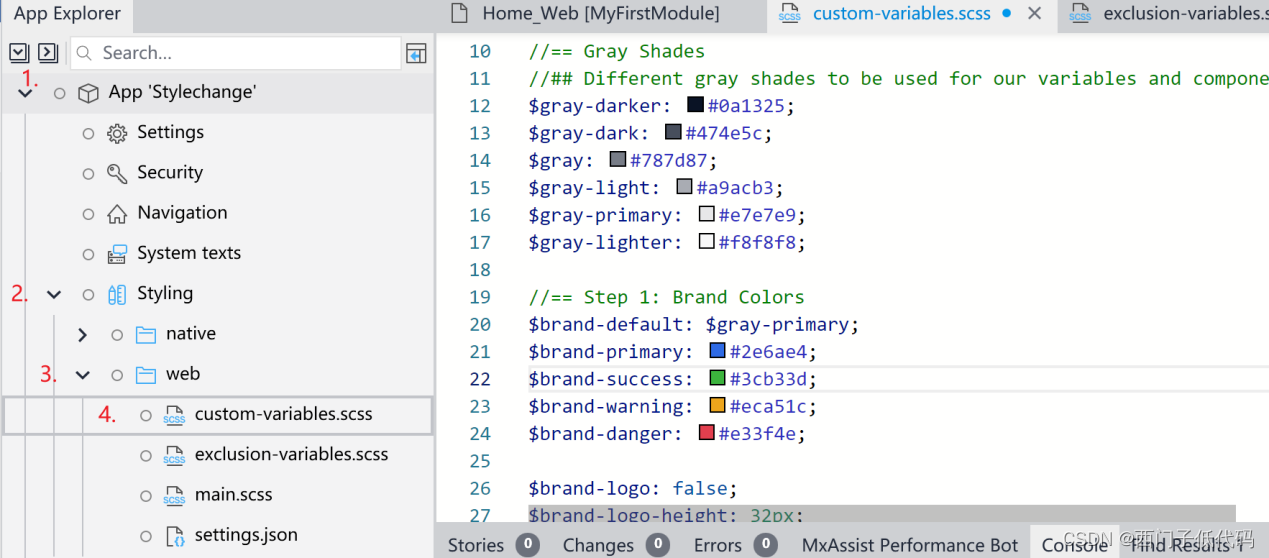Click the status circle beside Security
This screenshot has width=1269, height=558.
click(88, 173)
